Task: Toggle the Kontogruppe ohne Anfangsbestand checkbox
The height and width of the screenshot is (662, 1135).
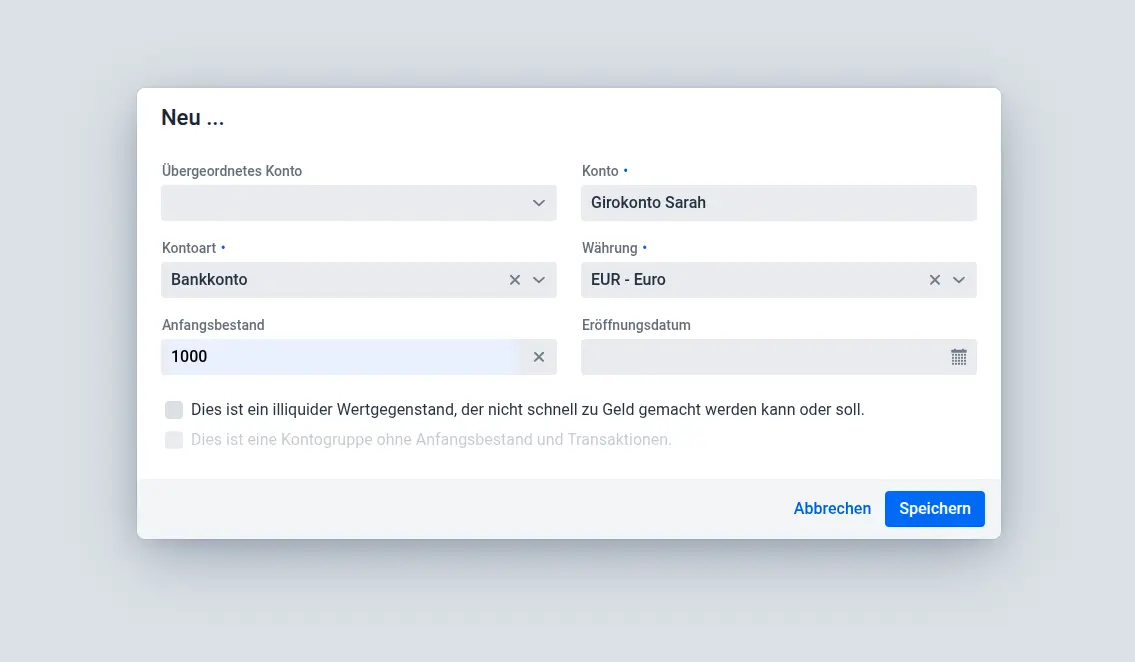Action: 174,440
